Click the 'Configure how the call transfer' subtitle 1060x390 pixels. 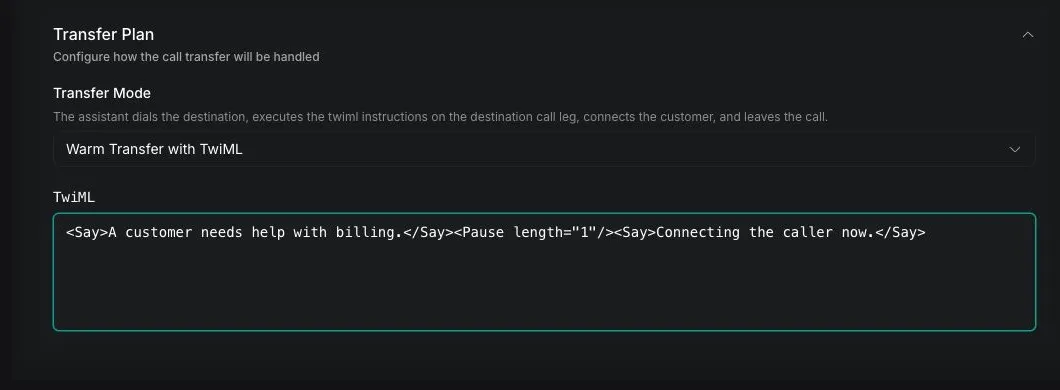186,57
